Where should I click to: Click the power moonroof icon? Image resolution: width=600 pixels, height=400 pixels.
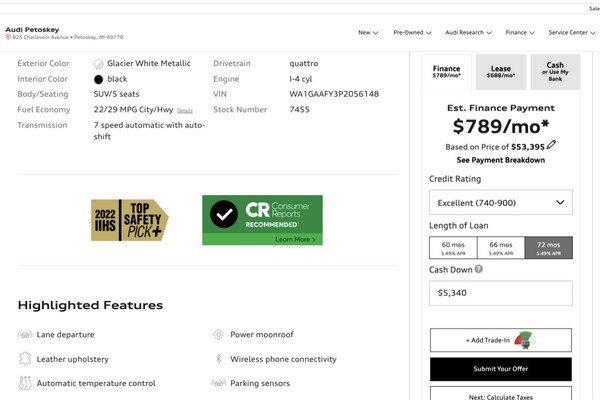(219, 335)
